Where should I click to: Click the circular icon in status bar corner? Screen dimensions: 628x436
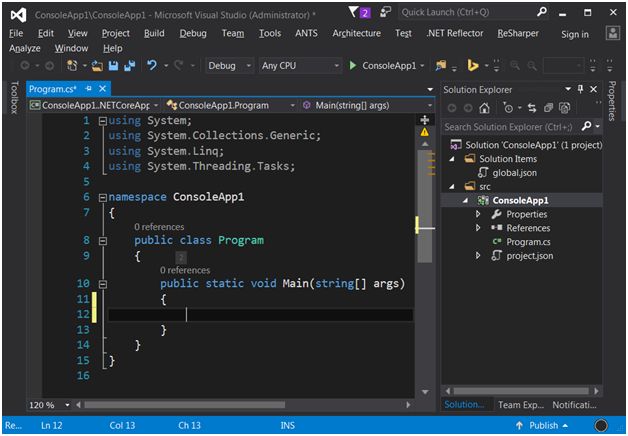(x=602, y=425)
